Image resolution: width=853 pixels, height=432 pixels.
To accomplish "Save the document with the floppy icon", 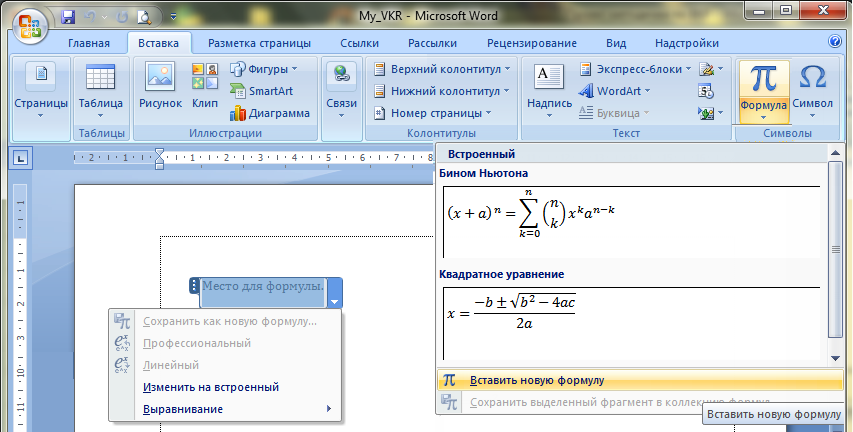I will click(x=68, y=16).
